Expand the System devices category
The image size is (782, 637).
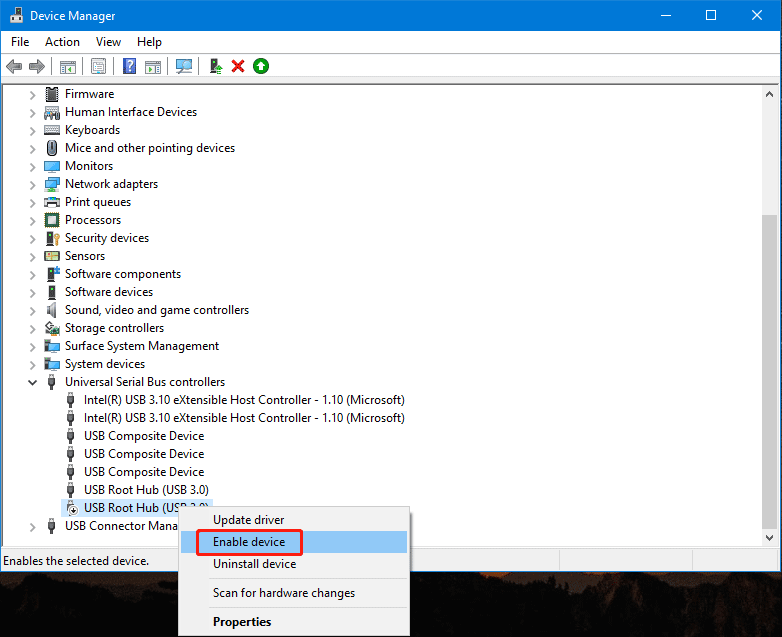32,364
